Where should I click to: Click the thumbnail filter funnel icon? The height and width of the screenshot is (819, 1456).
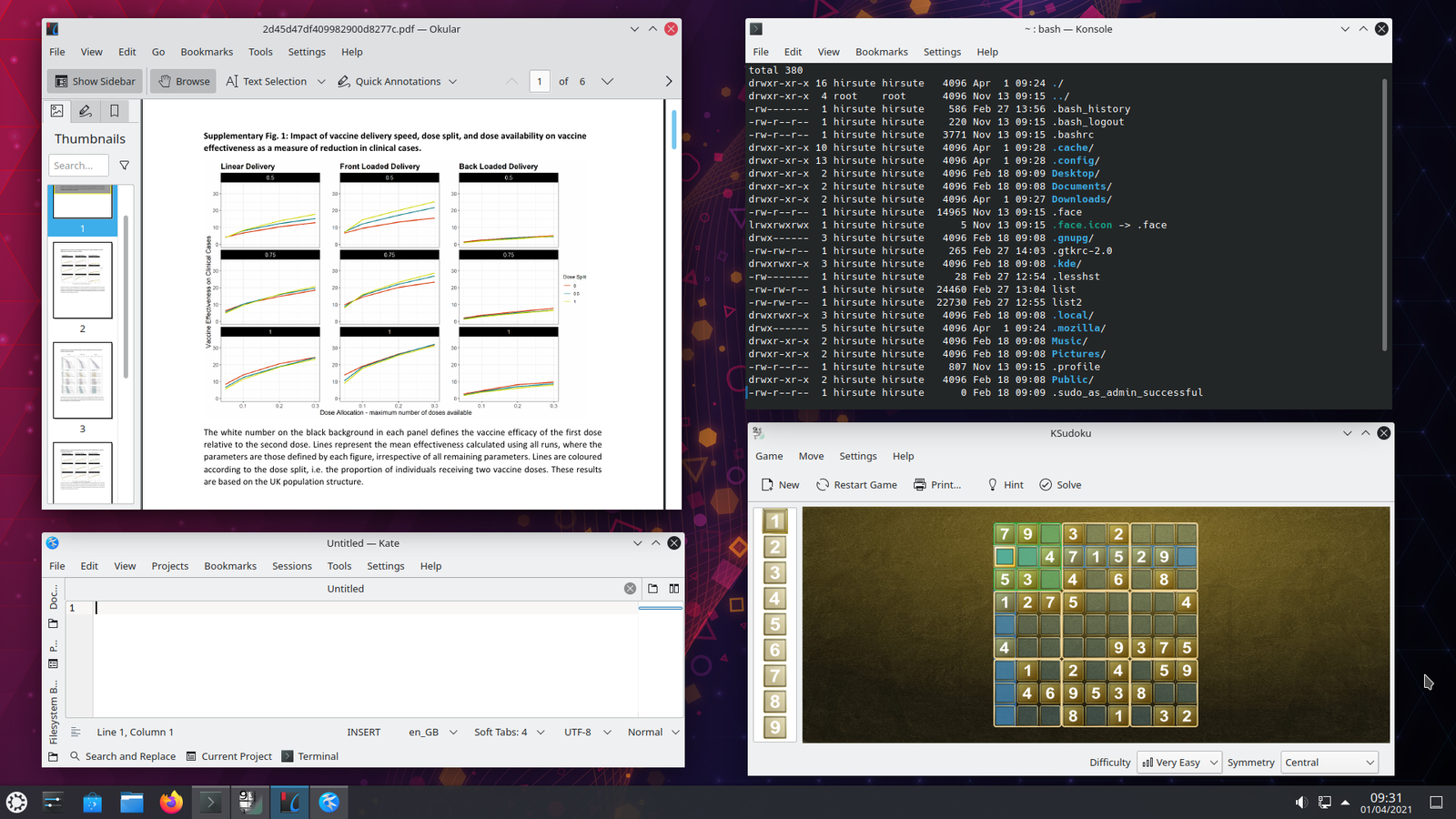click(125, 166)
